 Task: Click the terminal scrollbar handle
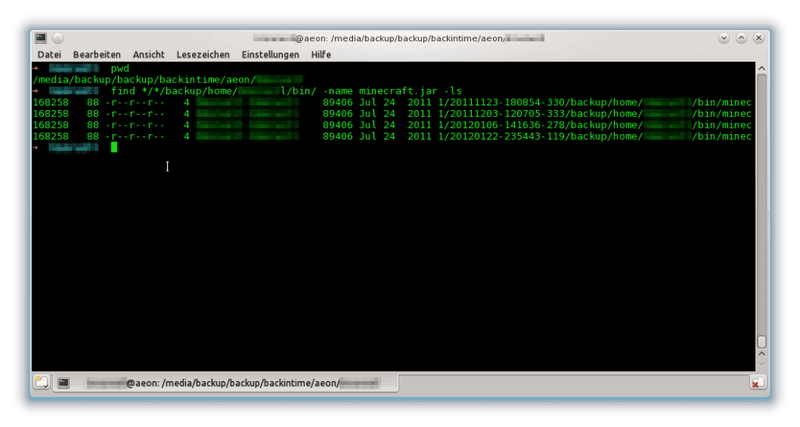[760, 341]
